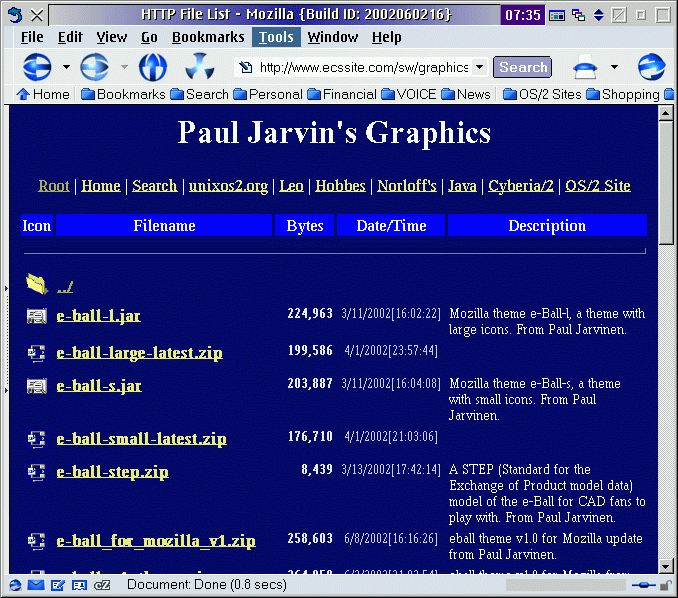The width and height of the screenshot is (678, 598).
Task: Click the e-Ball throbber icon
Action: 651,67
